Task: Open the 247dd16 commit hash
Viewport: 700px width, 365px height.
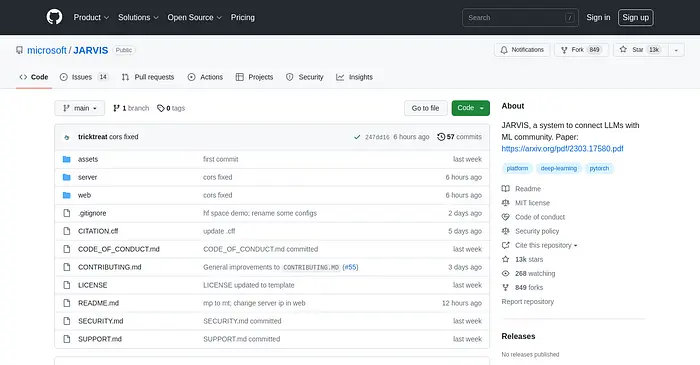Action: [x=377, y=137]
